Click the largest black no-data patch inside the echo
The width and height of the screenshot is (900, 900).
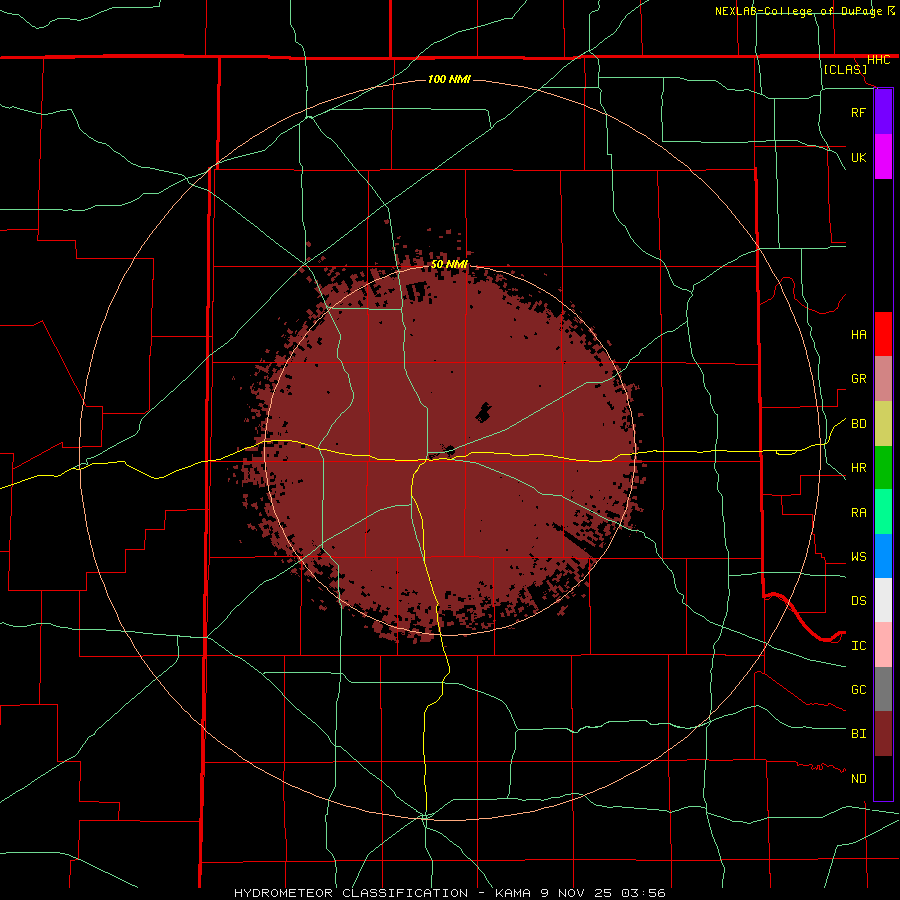pos(483,412)
